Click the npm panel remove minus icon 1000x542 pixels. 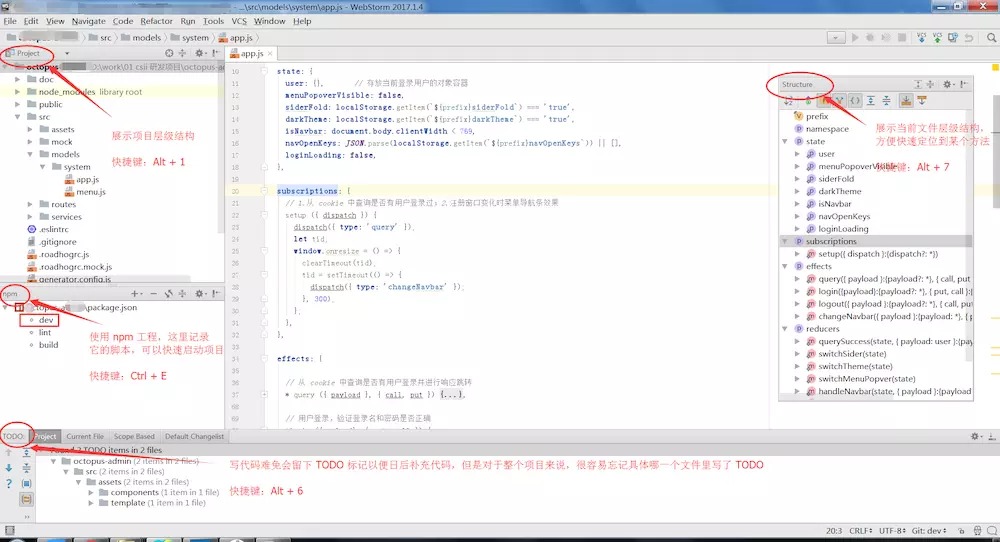click(x=153, y=293)
